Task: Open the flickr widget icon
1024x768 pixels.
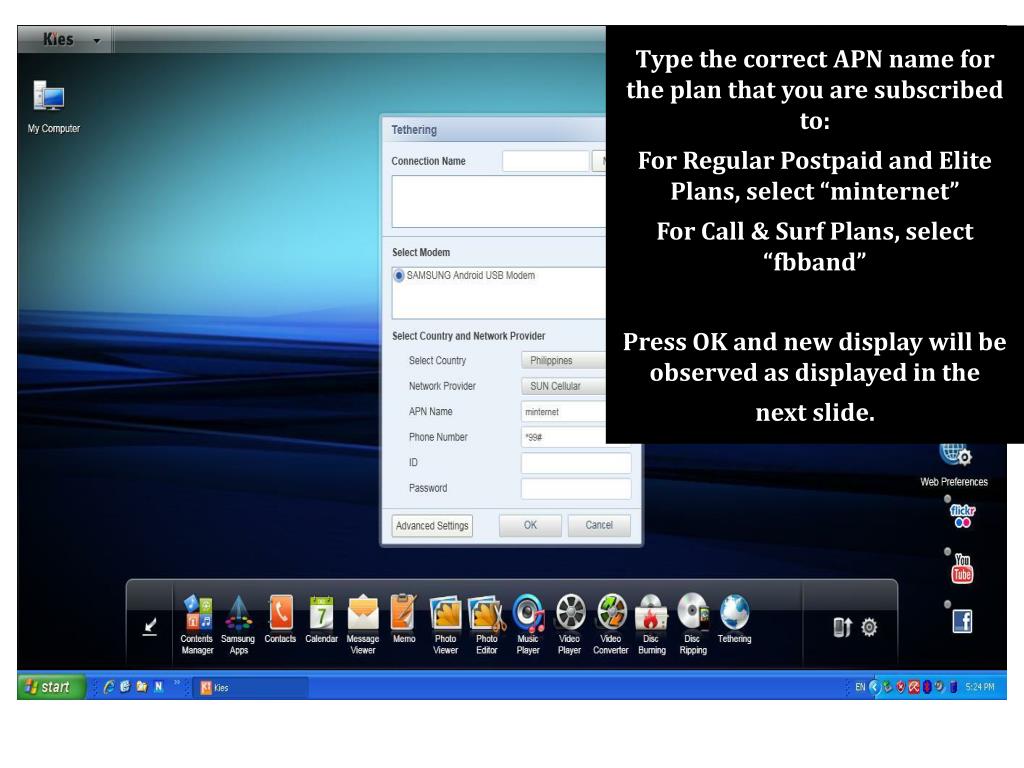Action: point(962,515)
